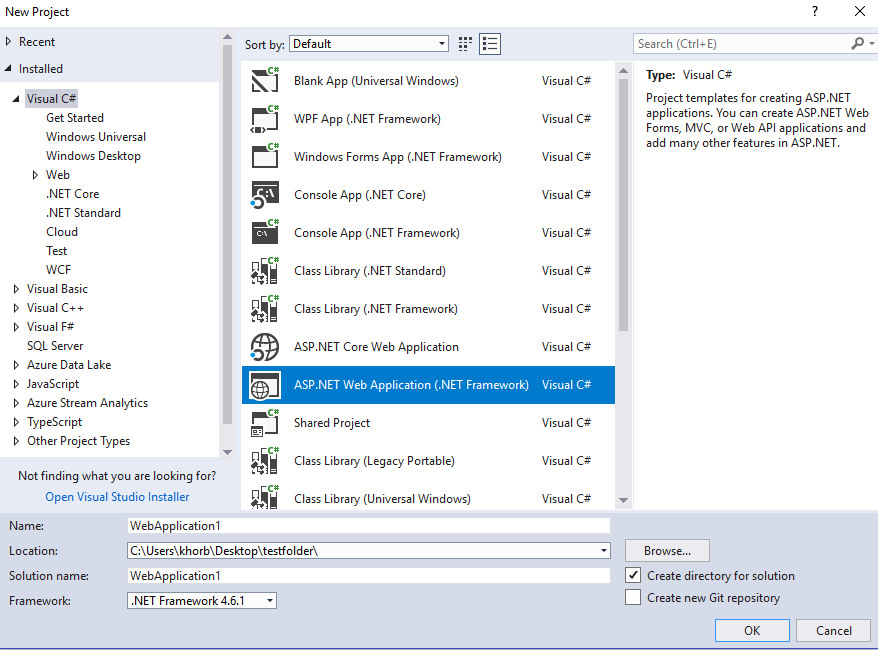Click Browse to choose a location

(x=667, y=550)
